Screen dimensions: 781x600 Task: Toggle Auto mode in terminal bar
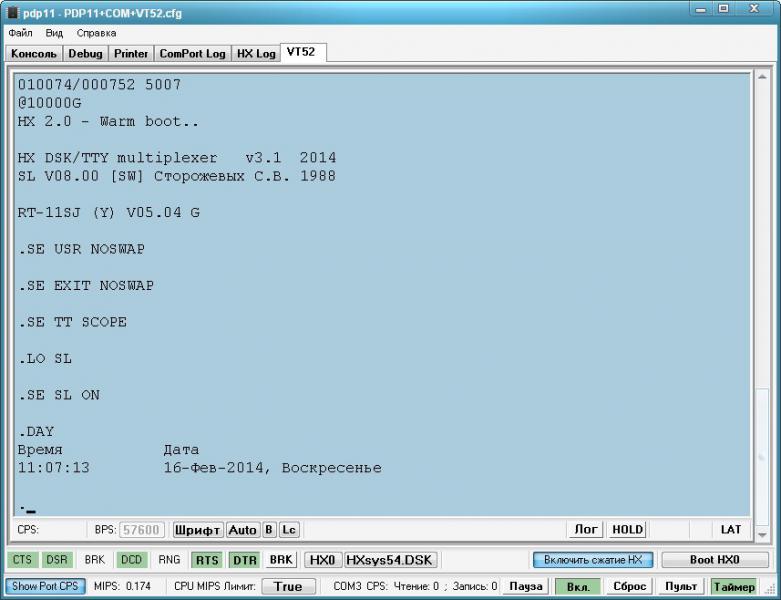(x=242, y=530)
